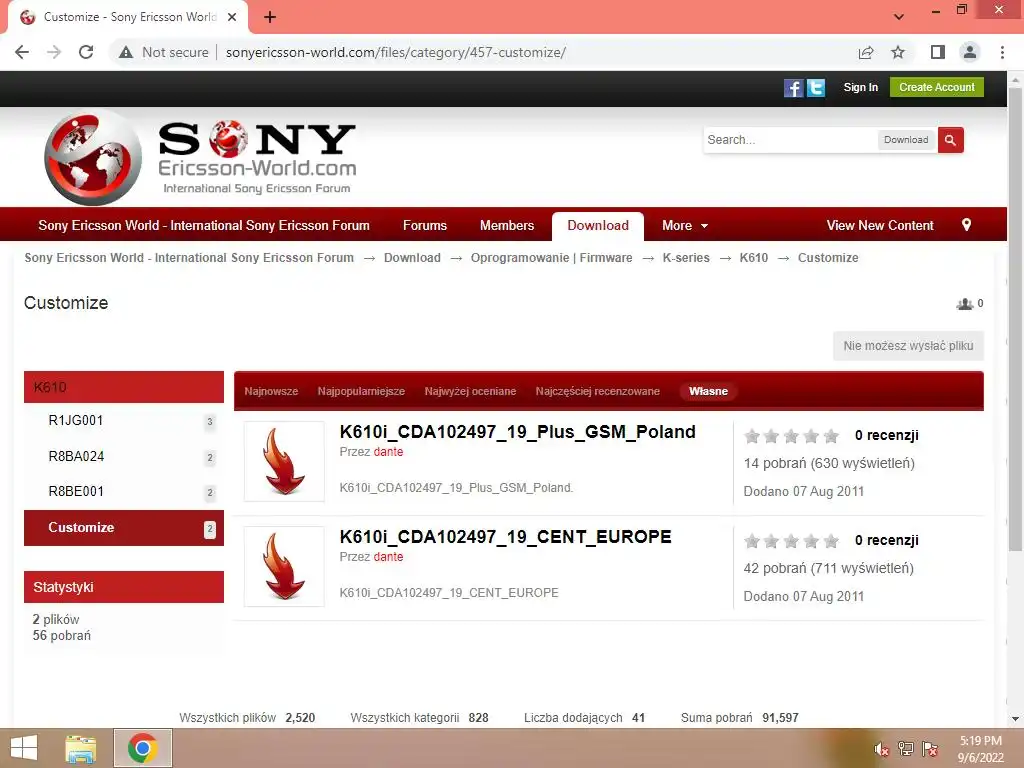Click the muted speaker tray icon

(882, 748)
